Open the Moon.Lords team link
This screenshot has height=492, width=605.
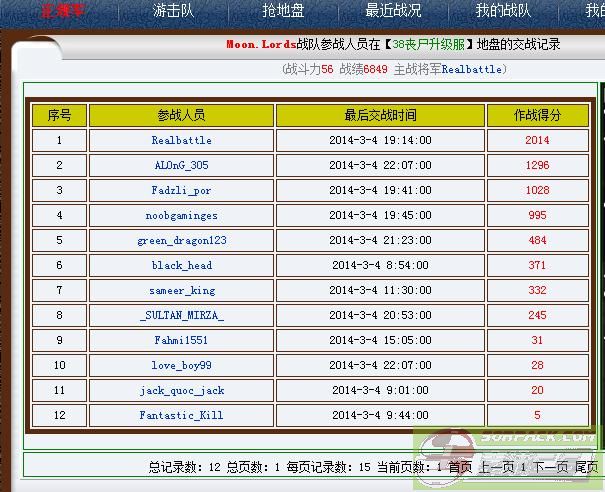pos(260,45)
